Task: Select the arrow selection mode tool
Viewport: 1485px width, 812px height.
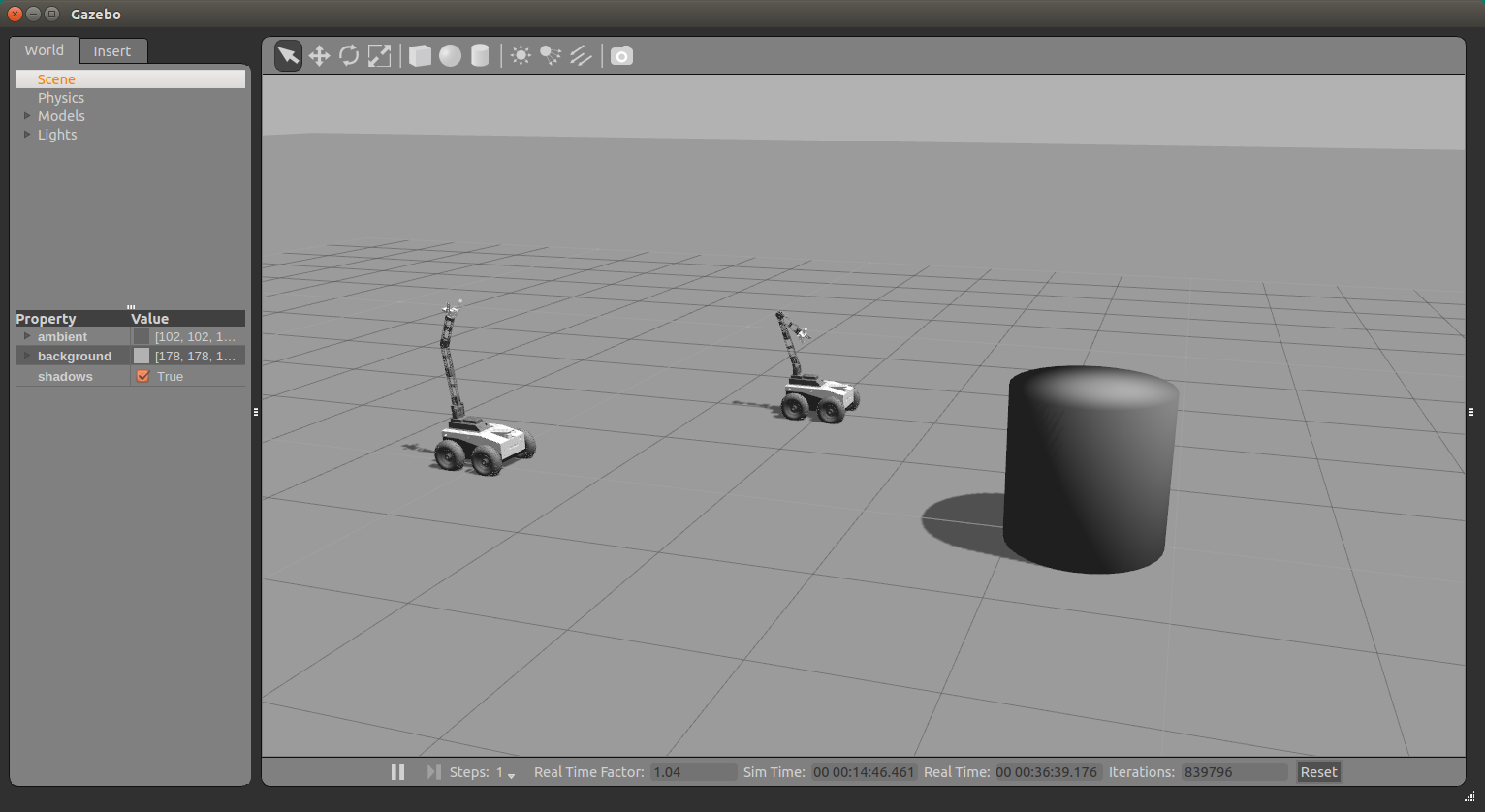Action: pyautogui.click(x=288, y=56)
